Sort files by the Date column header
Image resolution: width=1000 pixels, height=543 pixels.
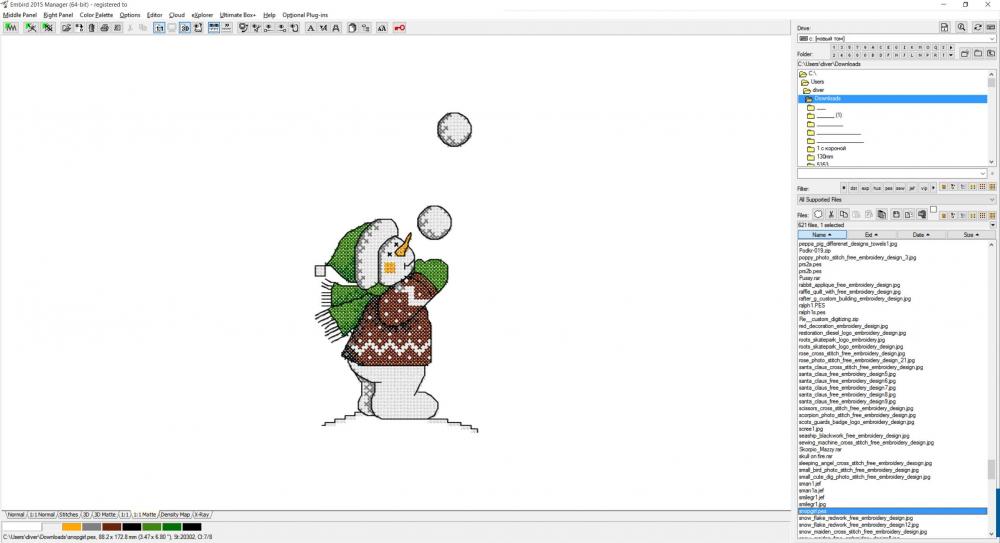pos(920,235)
